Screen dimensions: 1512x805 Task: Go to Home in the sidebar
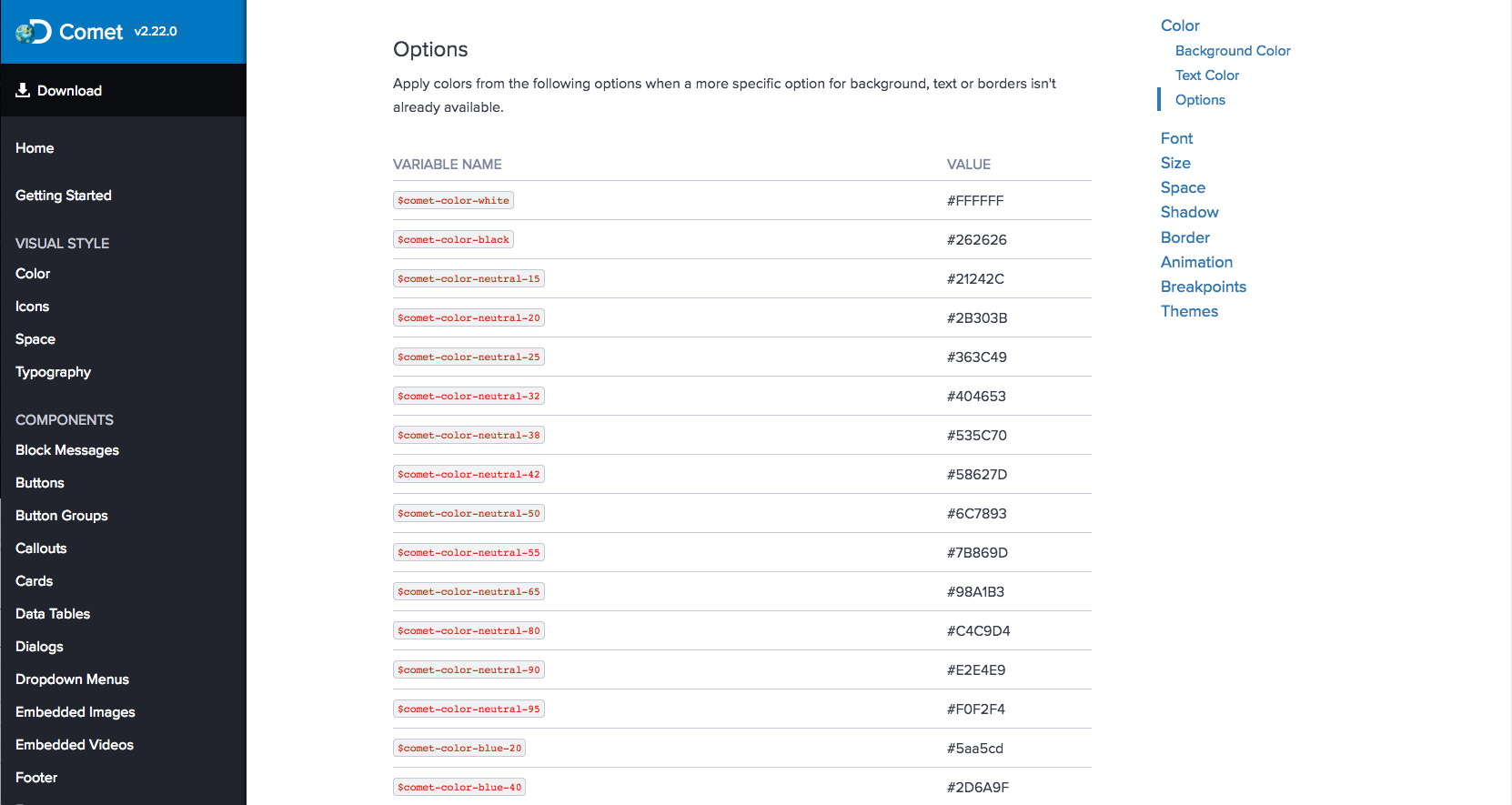click(x=35, y=148)
